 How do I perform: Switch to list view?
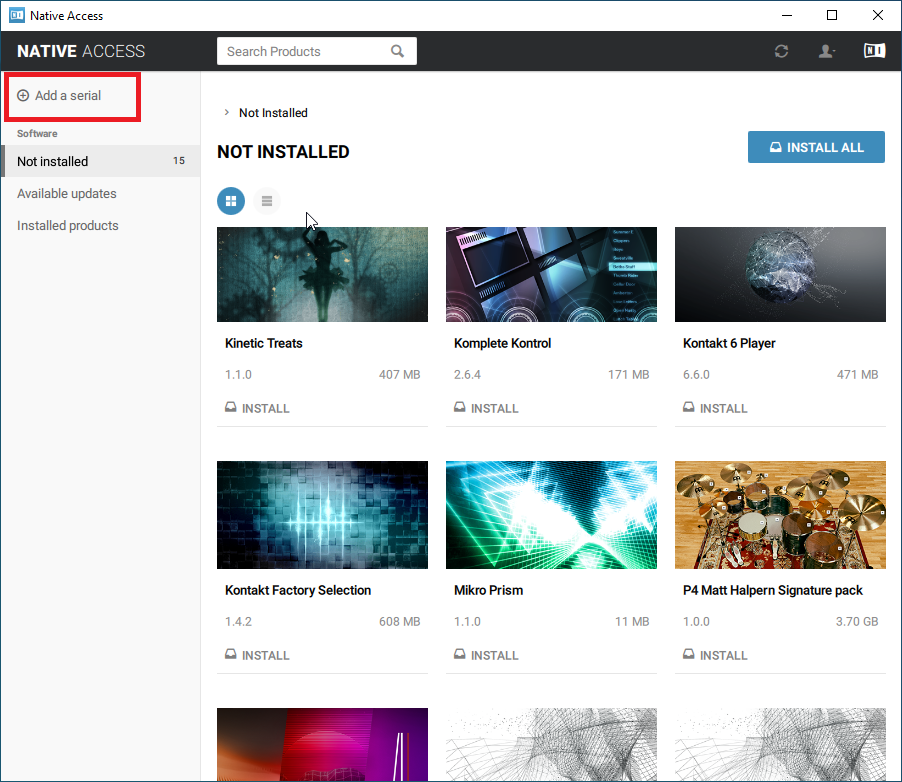tap(267, 201)
